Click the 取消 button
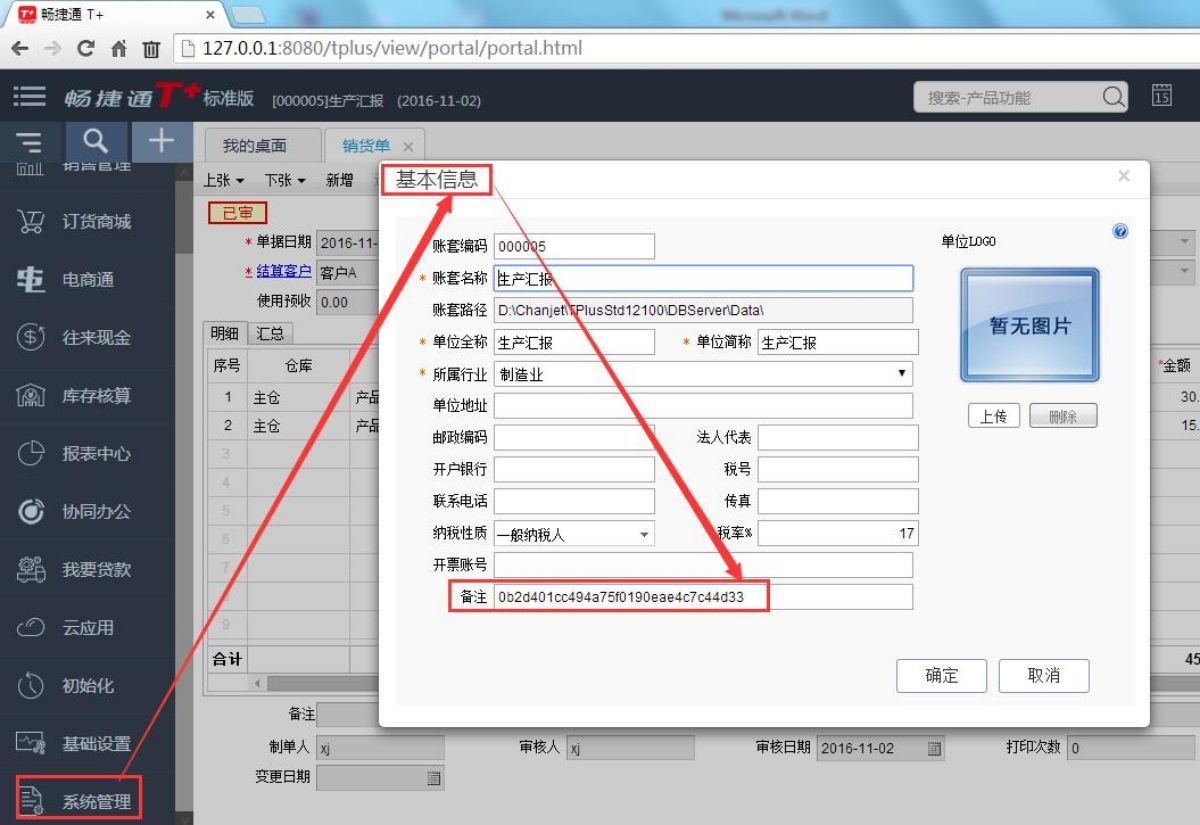This screenshot has width=1200, height=825. [x=1044, y=676]
